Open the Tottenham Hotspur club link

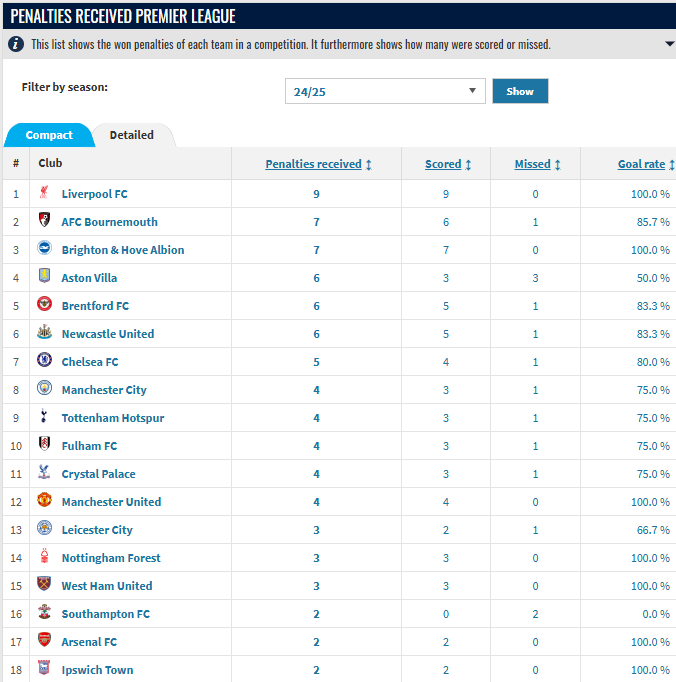[x=113, y=418]
